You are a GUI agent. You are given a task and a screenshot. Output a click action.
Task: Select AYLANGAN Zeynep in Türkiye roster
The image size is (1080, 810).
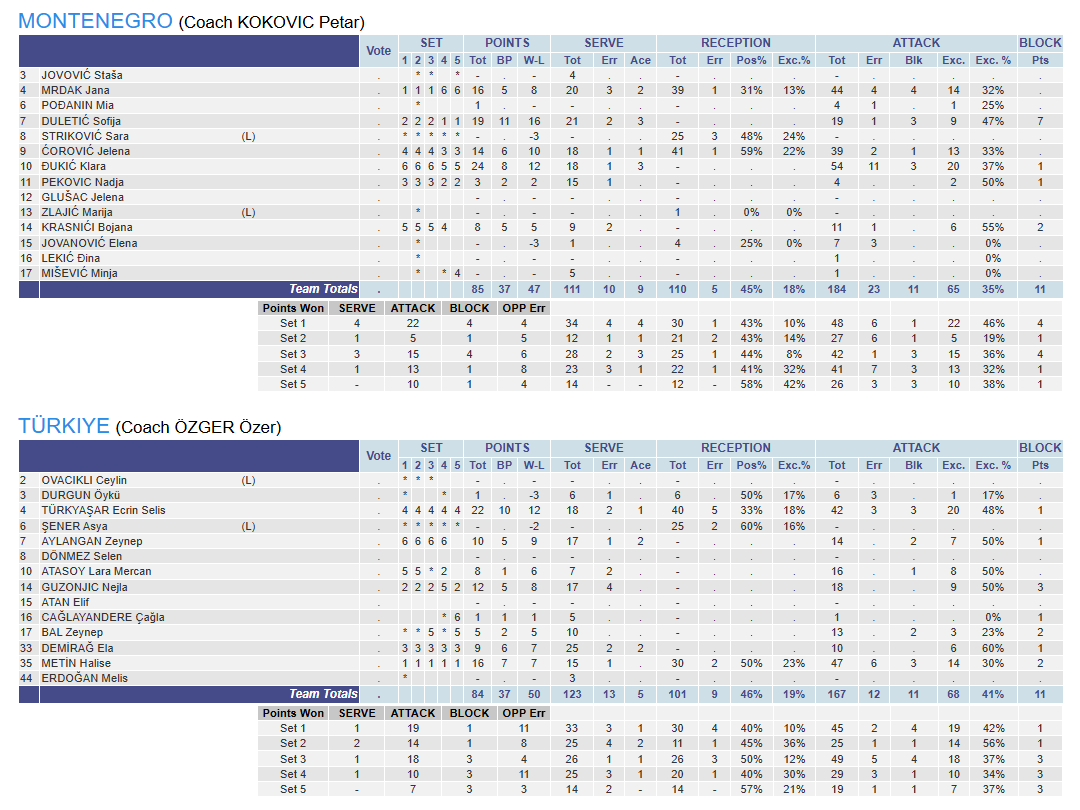pos(91,541)
